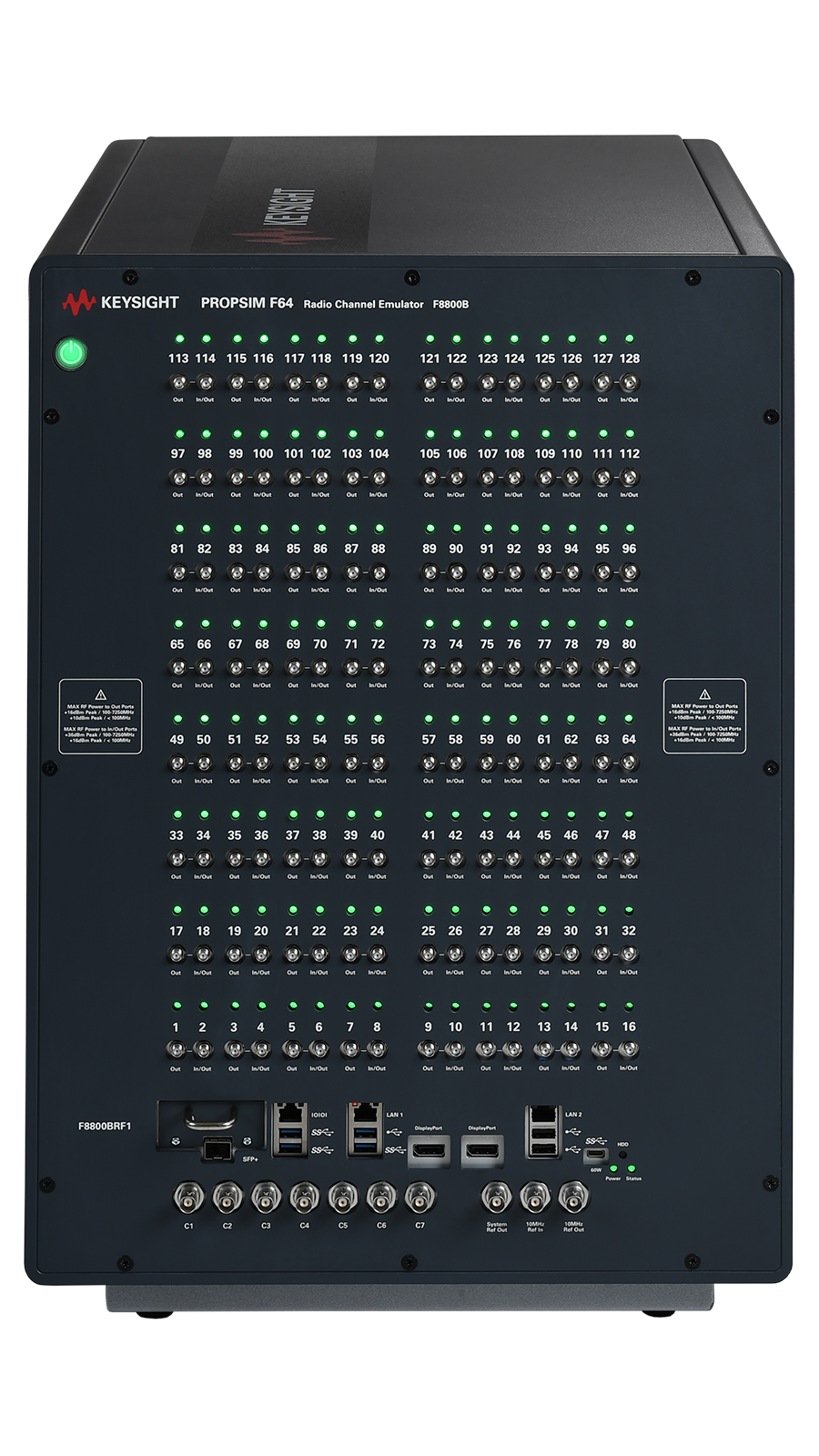Click the LAN 2 Ethernet port
This screenshot has height=1456, width=819.
543,1116
